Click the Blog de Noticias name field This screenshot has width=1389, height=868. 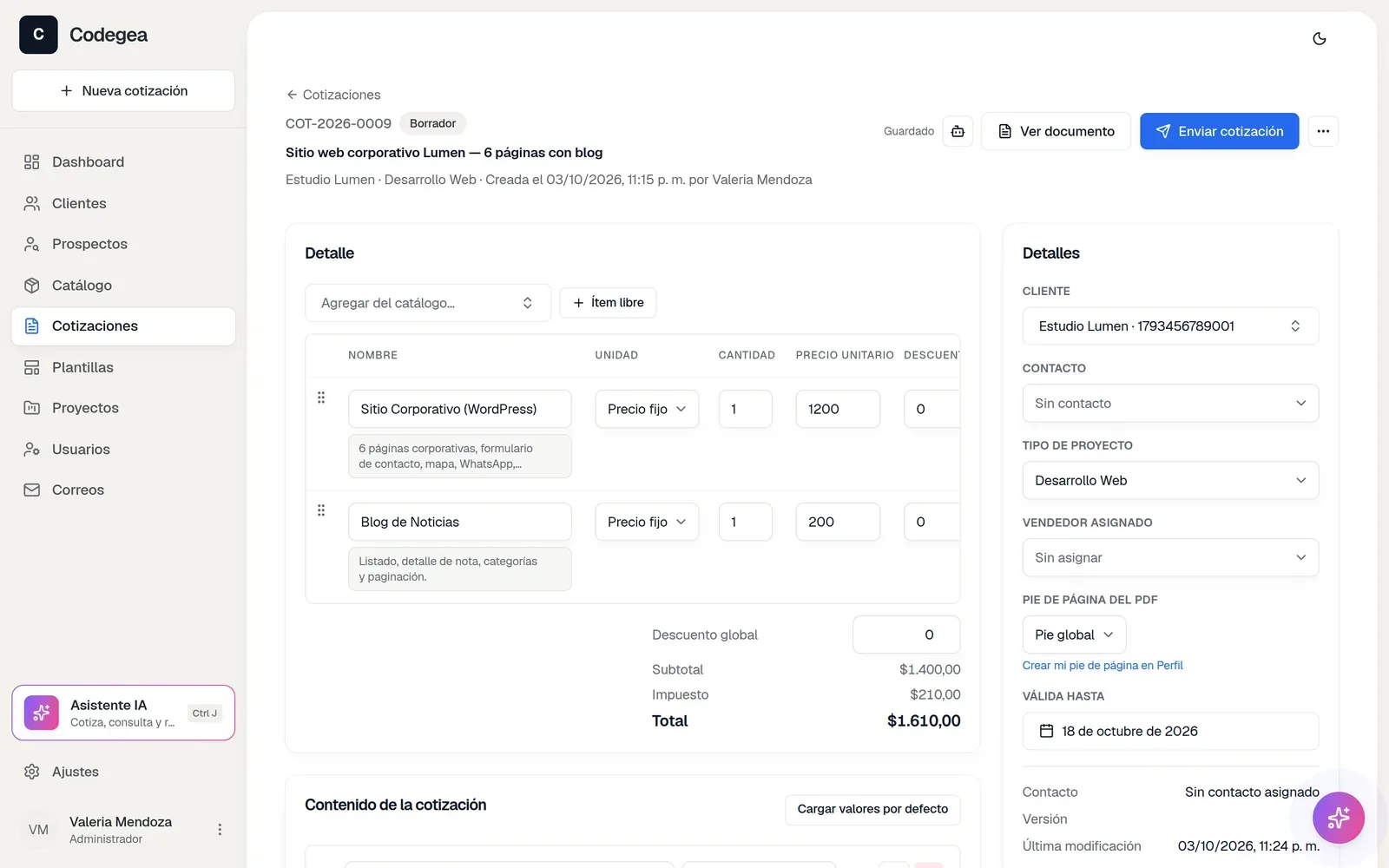pos(460,522)
